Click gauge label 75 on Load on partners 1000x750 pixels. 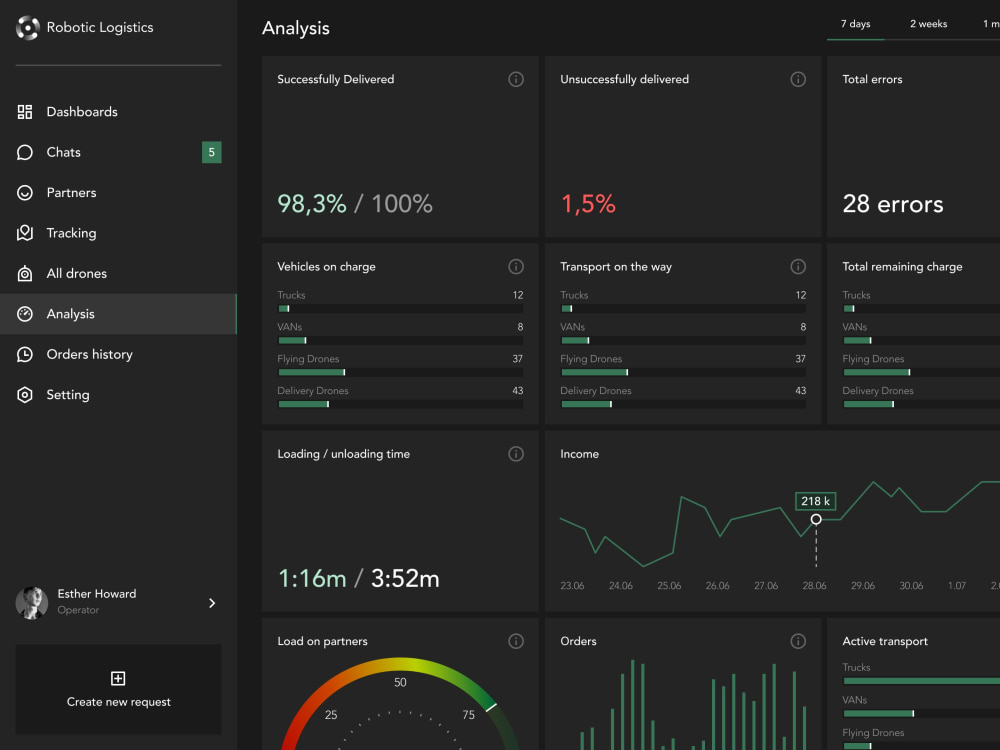point(469,715)
